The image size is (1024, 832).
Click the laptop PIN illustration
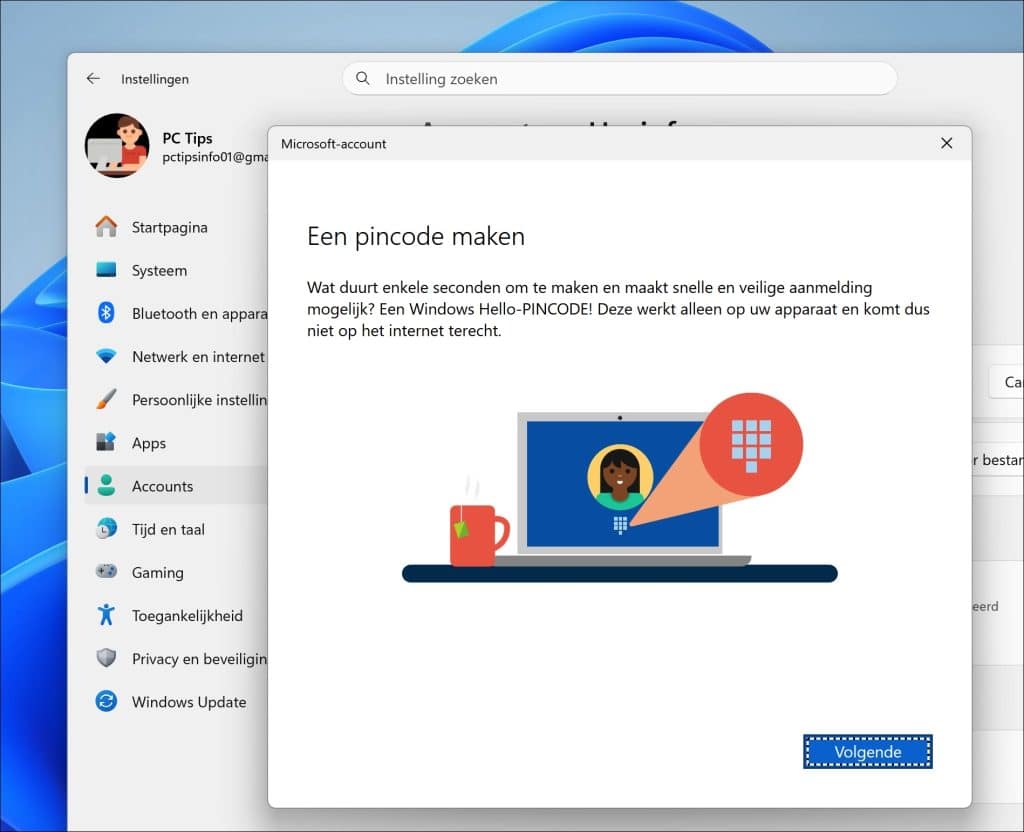coord(620,487)
